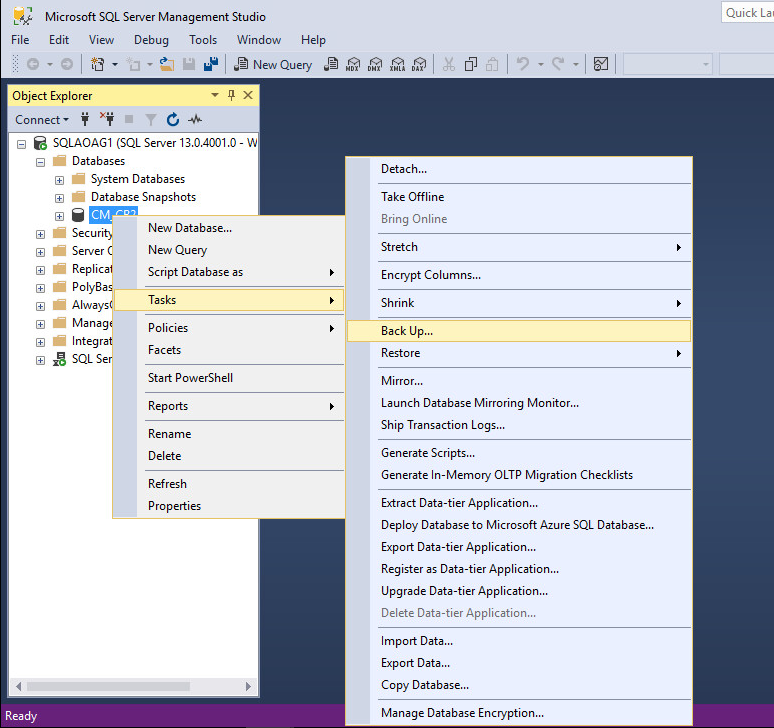Expand the CM_CB2 database node
Screen dimensions: 774x728
pos(59,216)
